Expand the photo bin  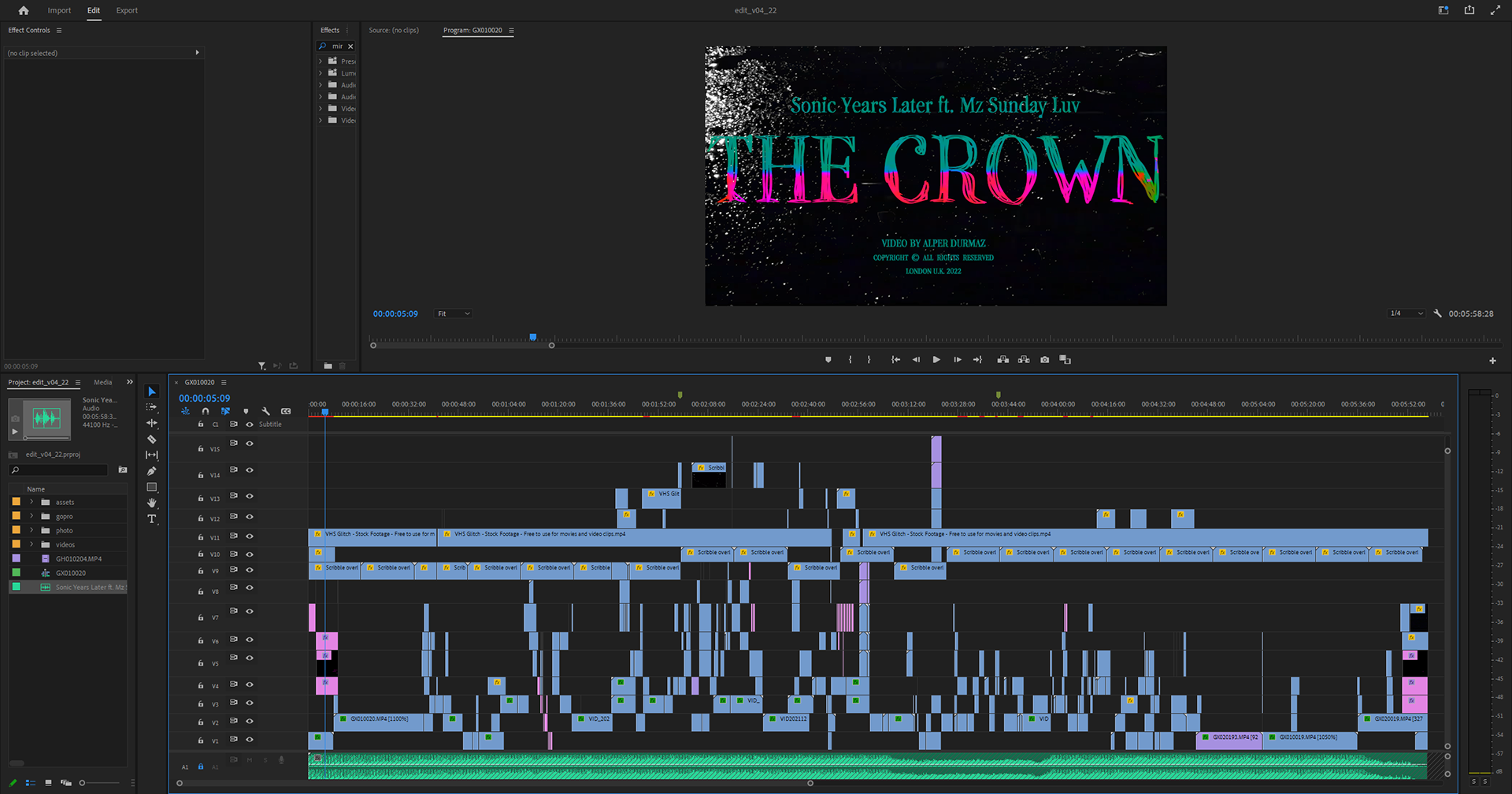31,530
